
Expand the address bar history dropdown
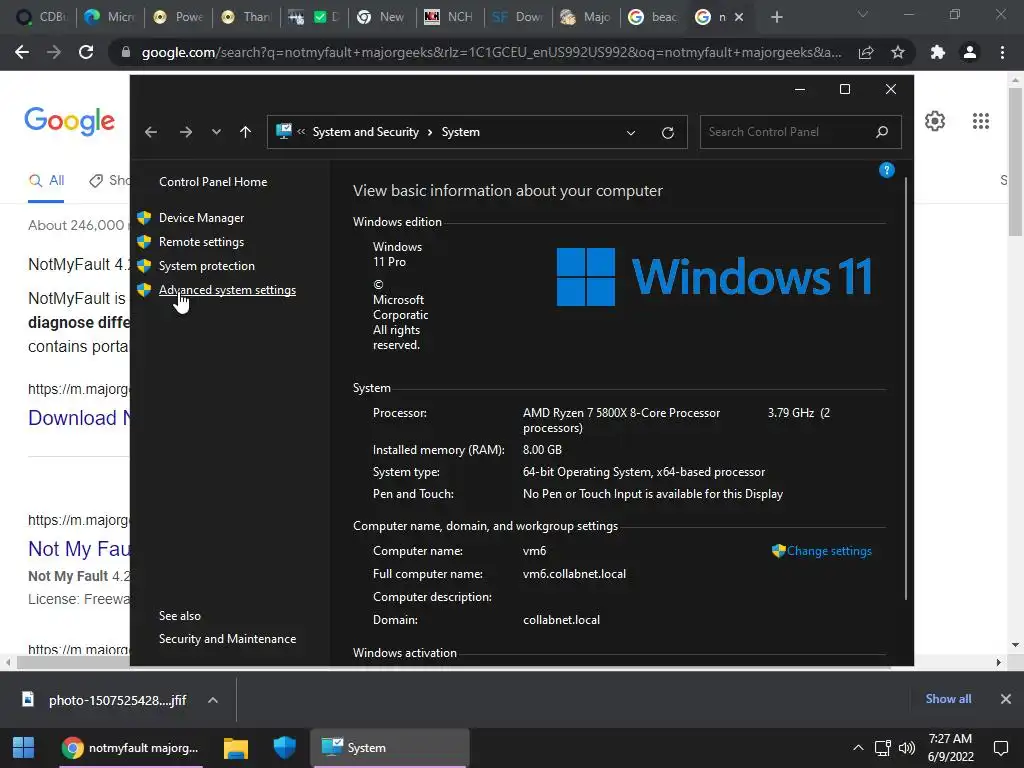click(x=631, y=133)
